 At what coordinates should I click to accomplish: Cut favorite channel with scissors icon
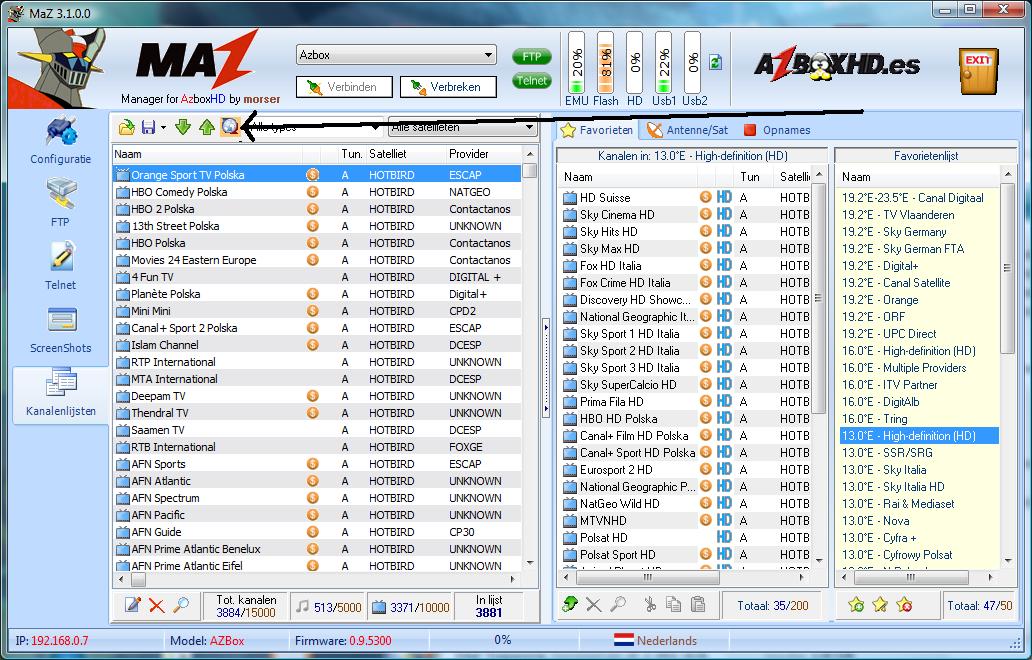pos(650,604)
